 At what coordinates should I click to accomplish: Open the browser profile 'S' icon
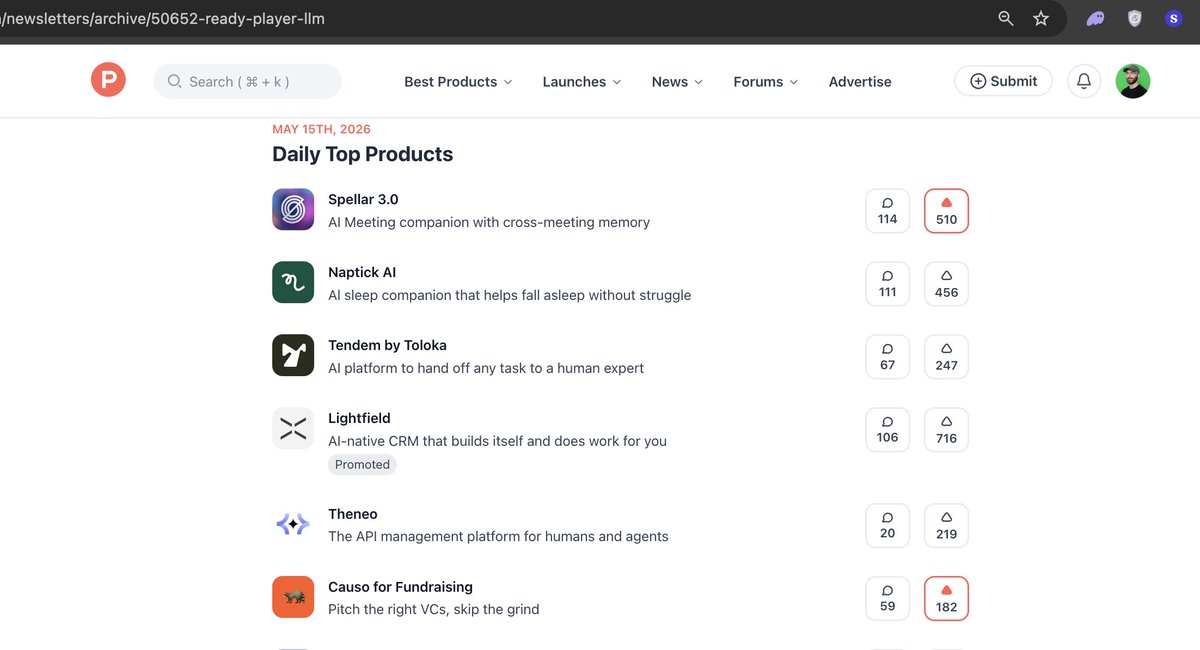pyautogui.click(x=1174, y=18)
